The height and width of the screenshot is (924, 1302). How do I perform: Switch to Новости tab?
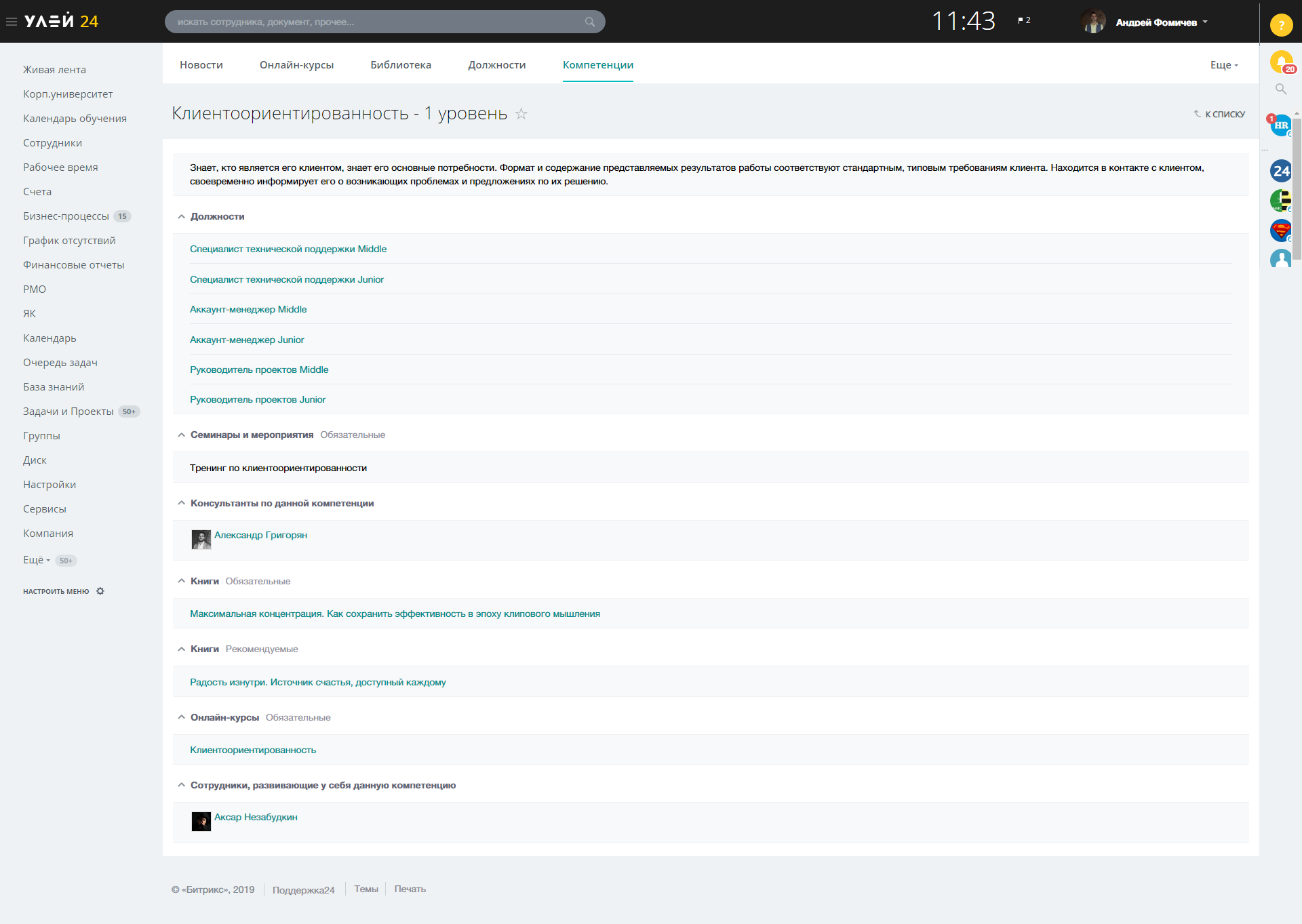(201, 65)
